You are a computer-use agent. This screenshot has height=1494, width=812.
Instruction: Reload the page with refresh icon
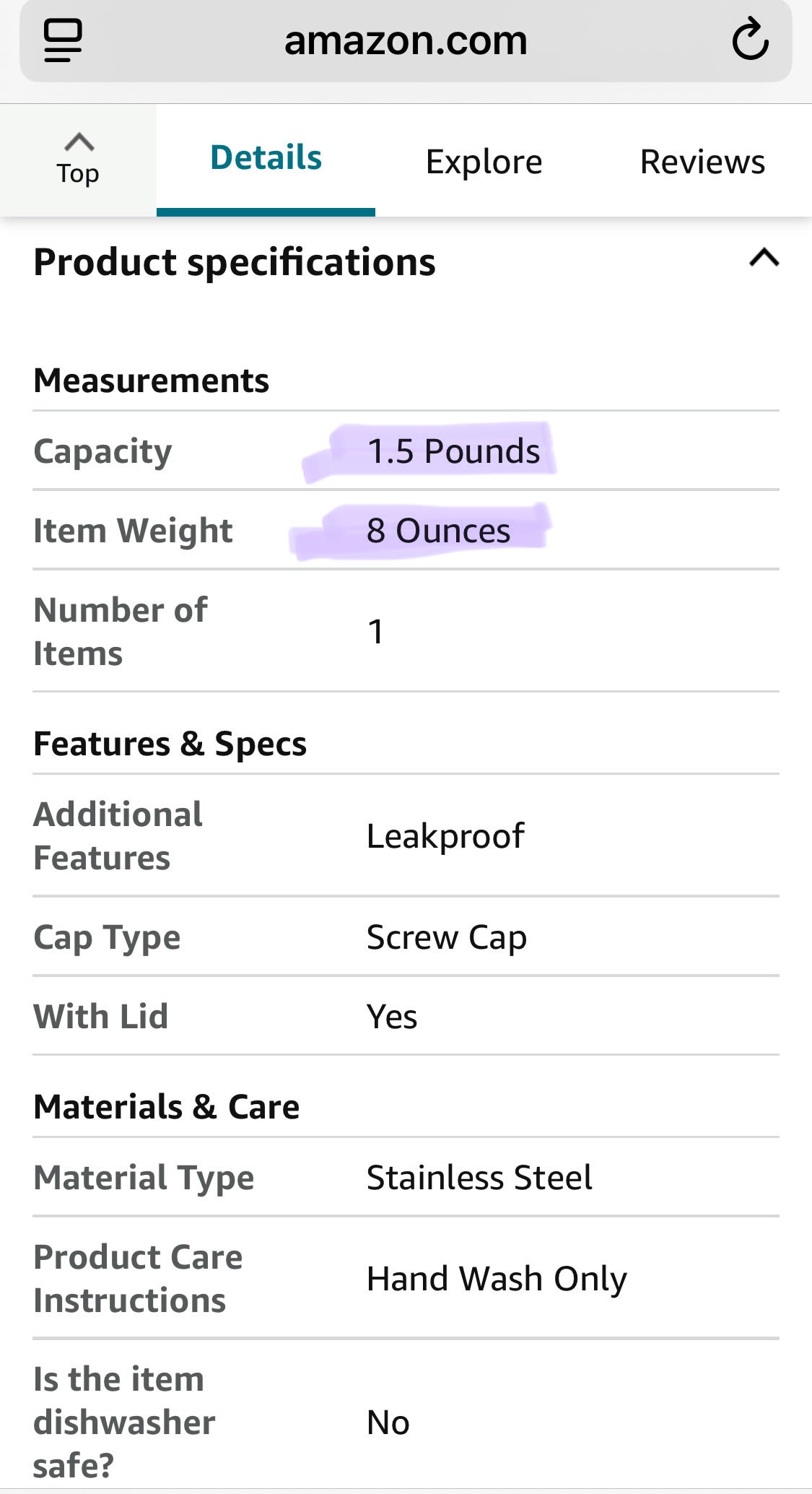[x=750, y=40]
